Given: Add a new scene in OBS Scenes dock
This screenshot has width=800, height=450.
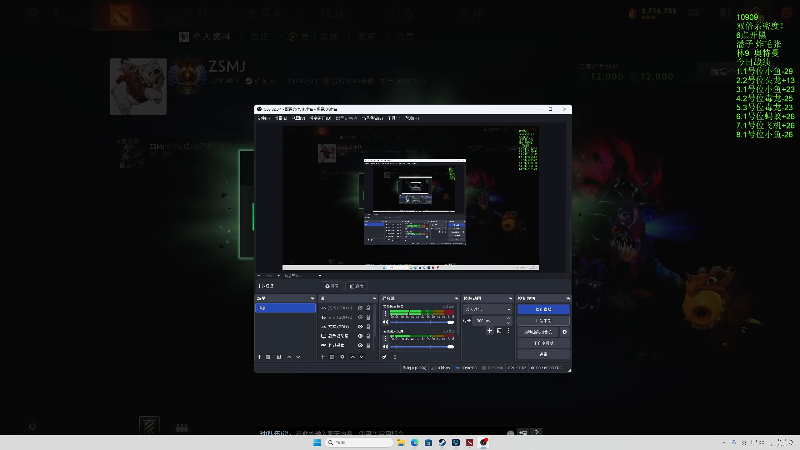Looking at the screenshot, I should [x=259, y=357].
